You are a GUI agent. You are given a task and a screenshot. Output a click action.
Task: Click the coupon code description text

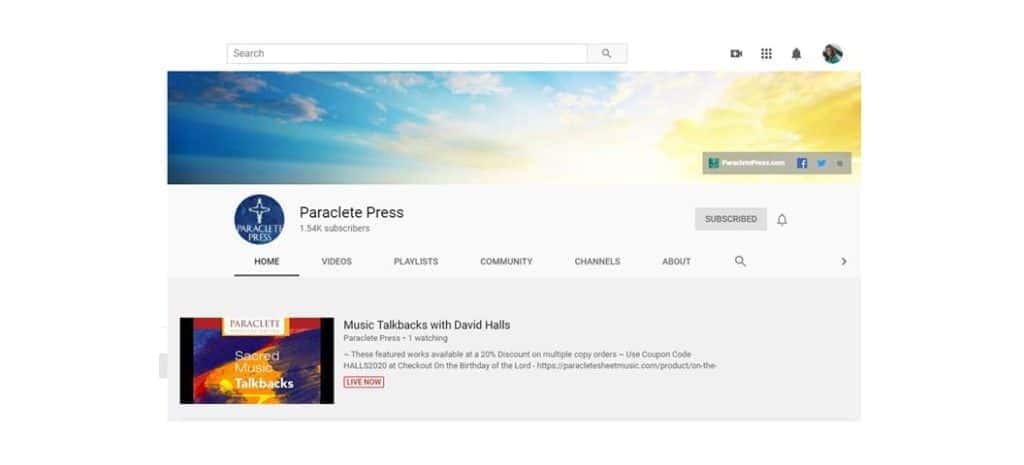[530, 360]
